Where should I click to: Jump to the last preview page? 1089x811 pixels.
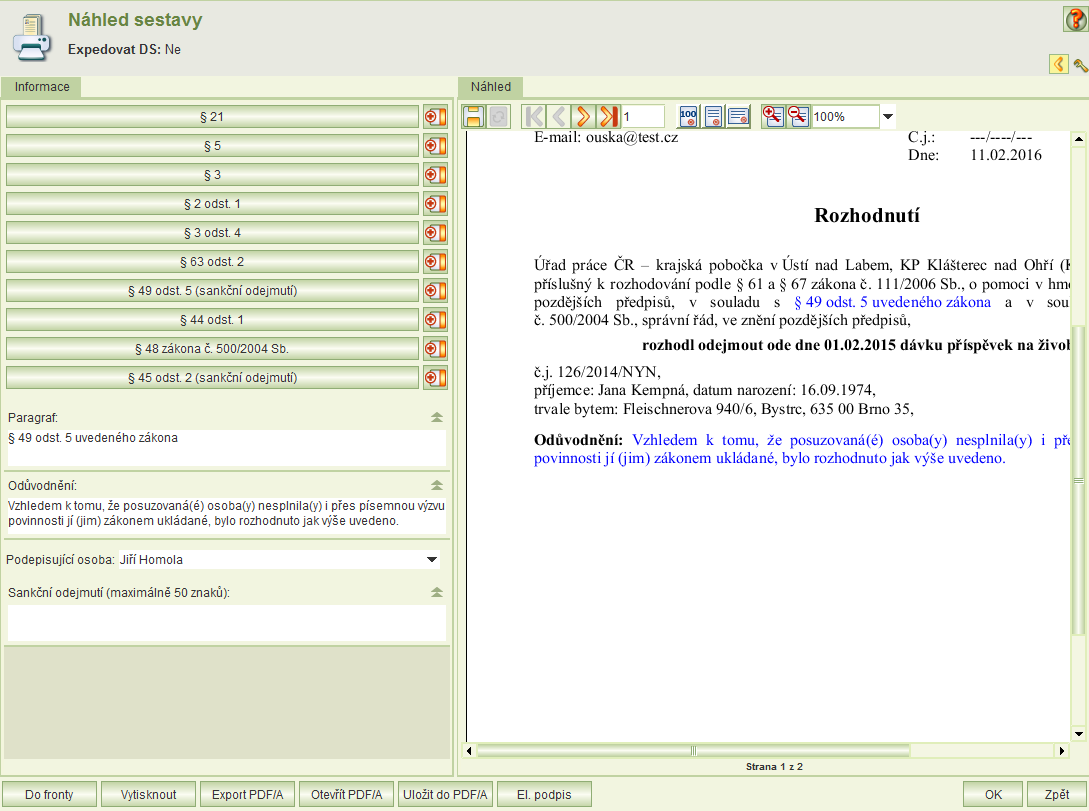(608, 116)
